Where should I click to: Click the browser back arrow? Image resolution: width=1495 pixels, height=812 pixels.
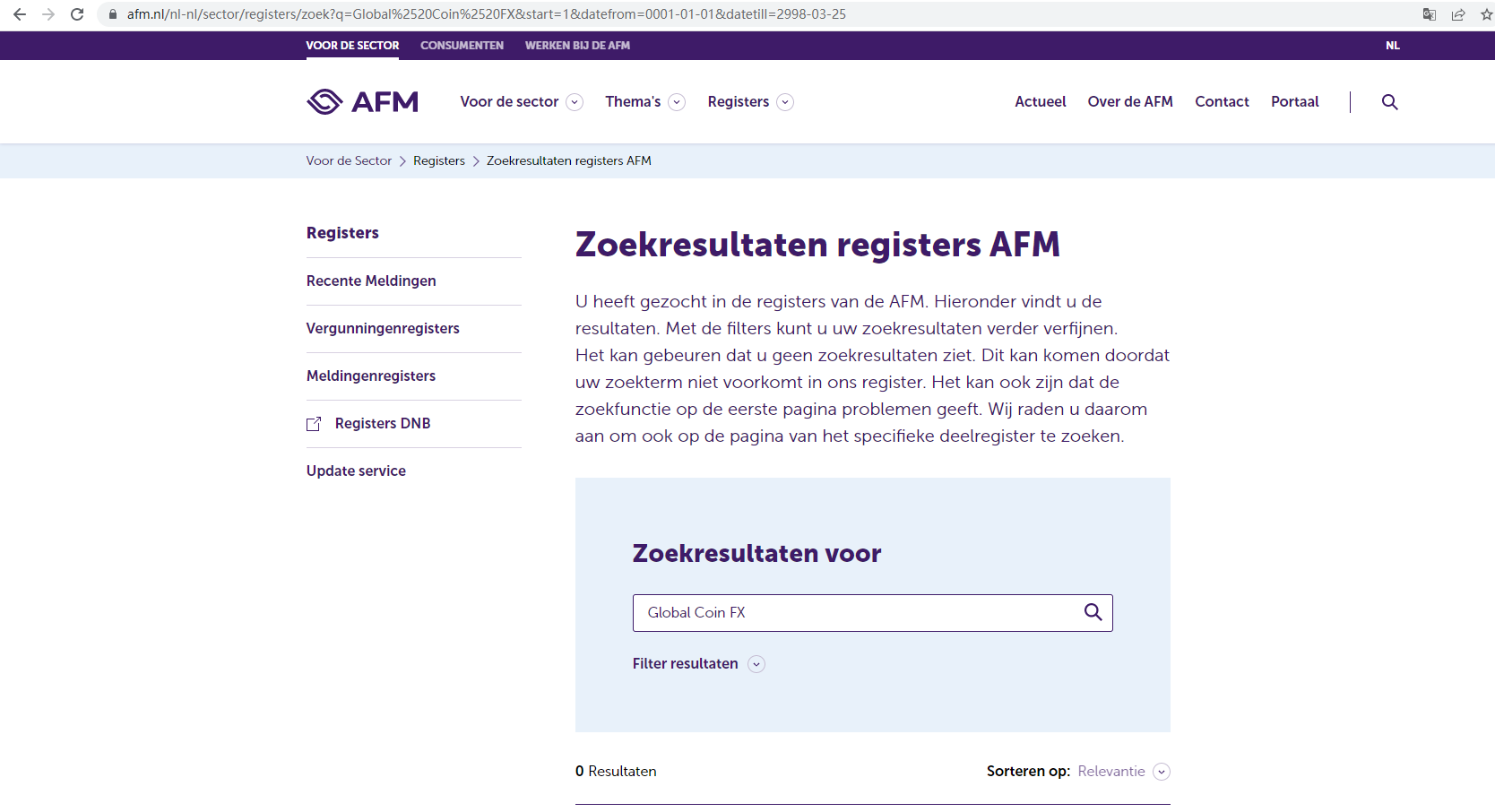20,14
